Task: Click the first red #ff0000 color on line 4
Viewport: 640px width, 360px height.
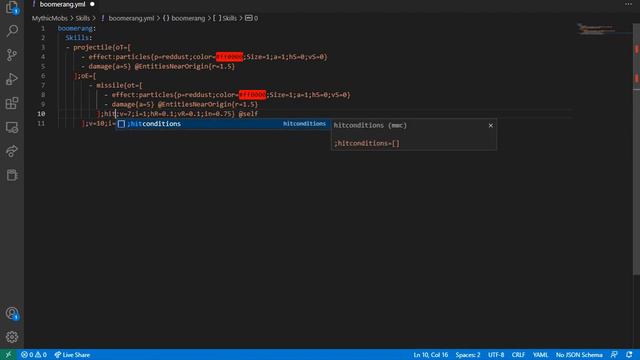Action: click(x=229, y=57)
